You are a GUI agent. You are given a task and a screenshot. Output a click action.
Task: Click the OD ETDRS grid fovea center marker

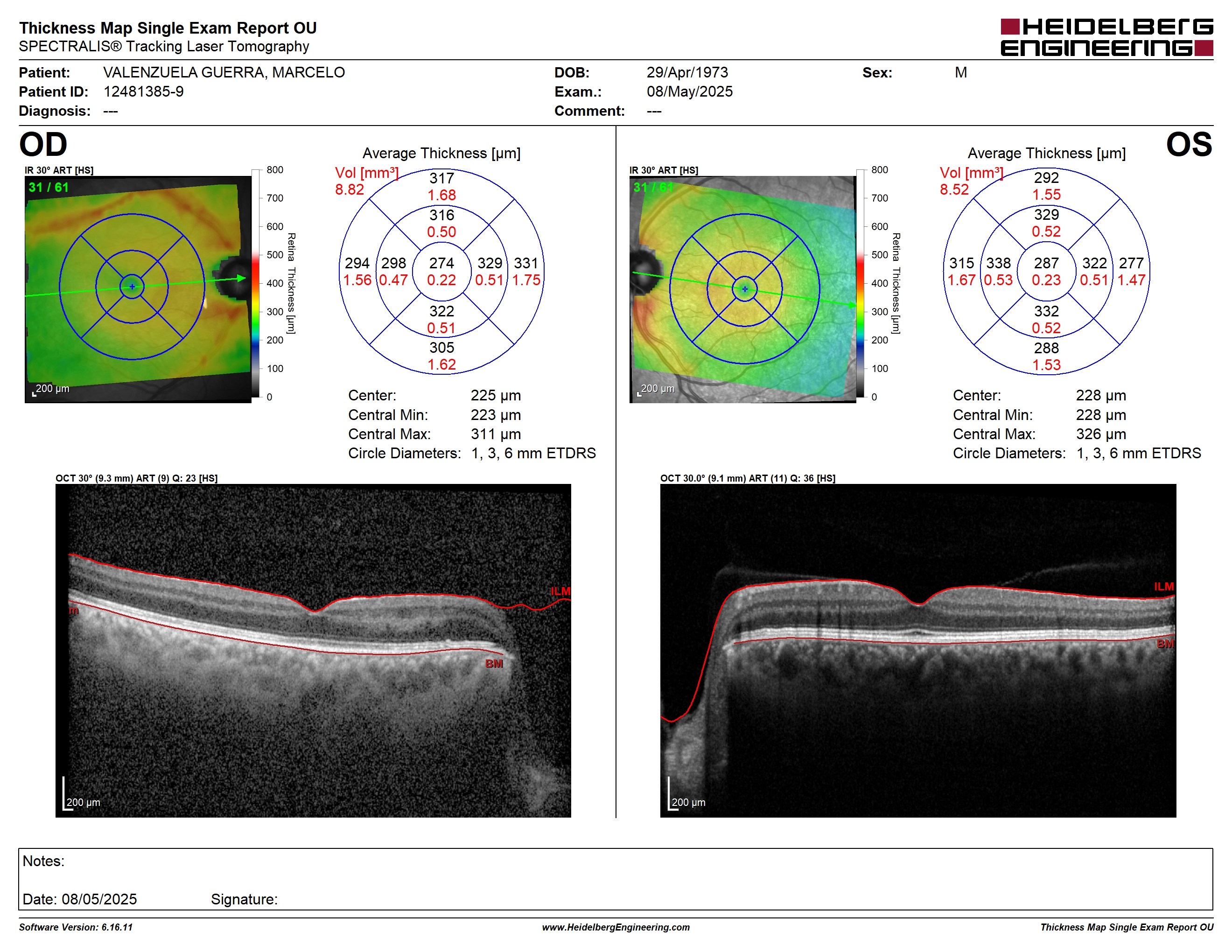point(132,287)
